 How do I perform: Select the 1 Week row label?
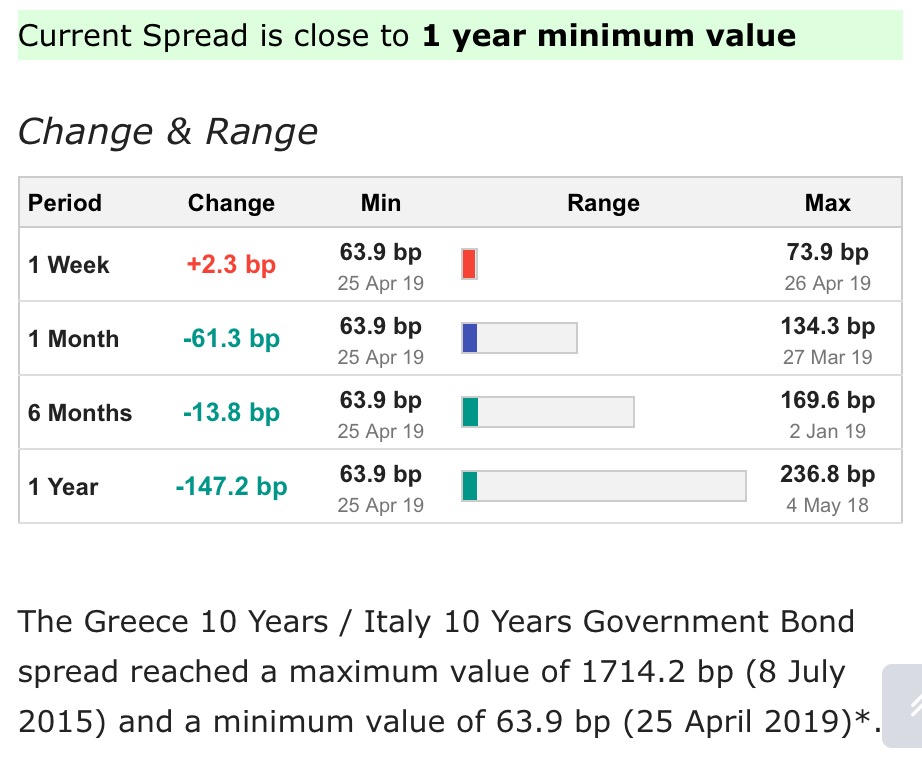click(69, 265)
